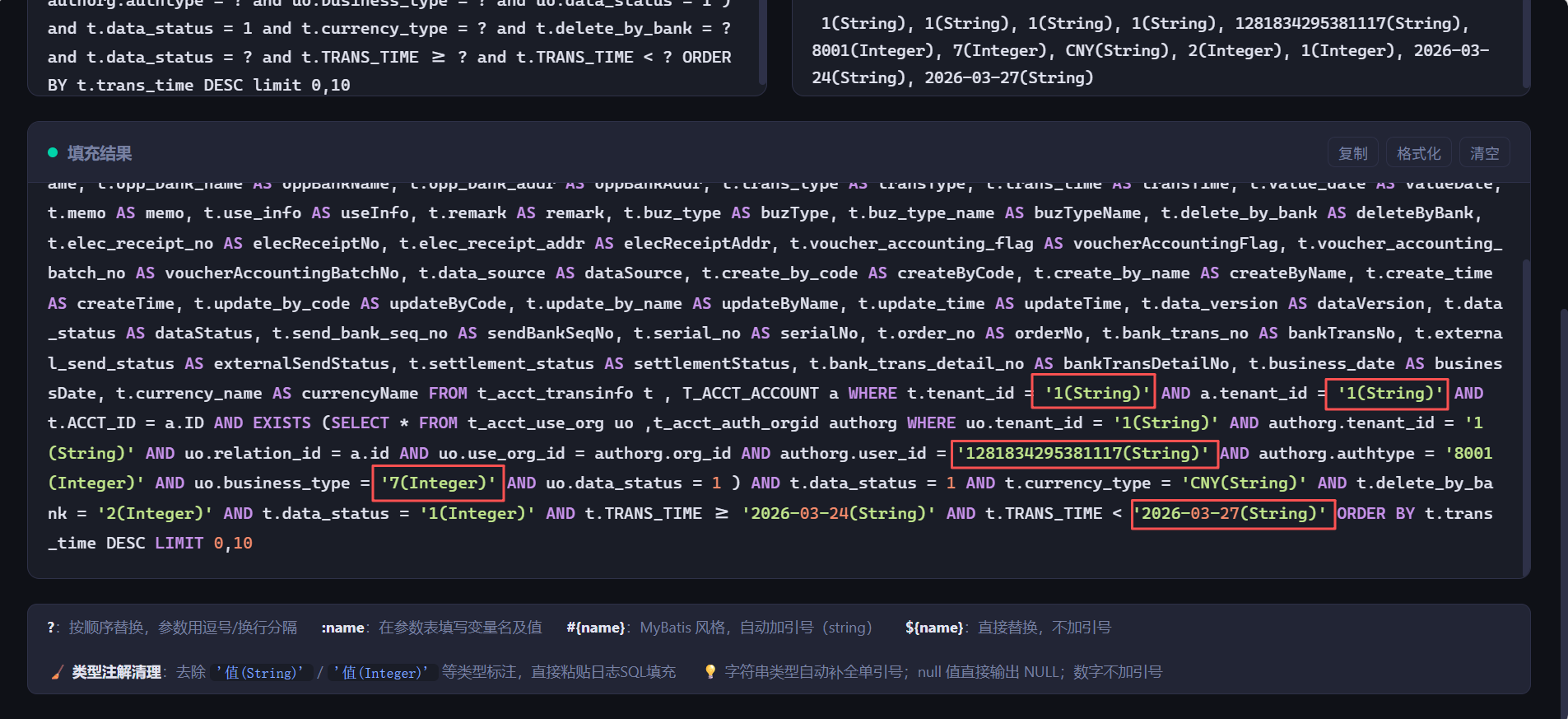Click 't_acct_transinfo' table name in result
This screenshot has height=719, width=1568.
[x=556, y=394]
